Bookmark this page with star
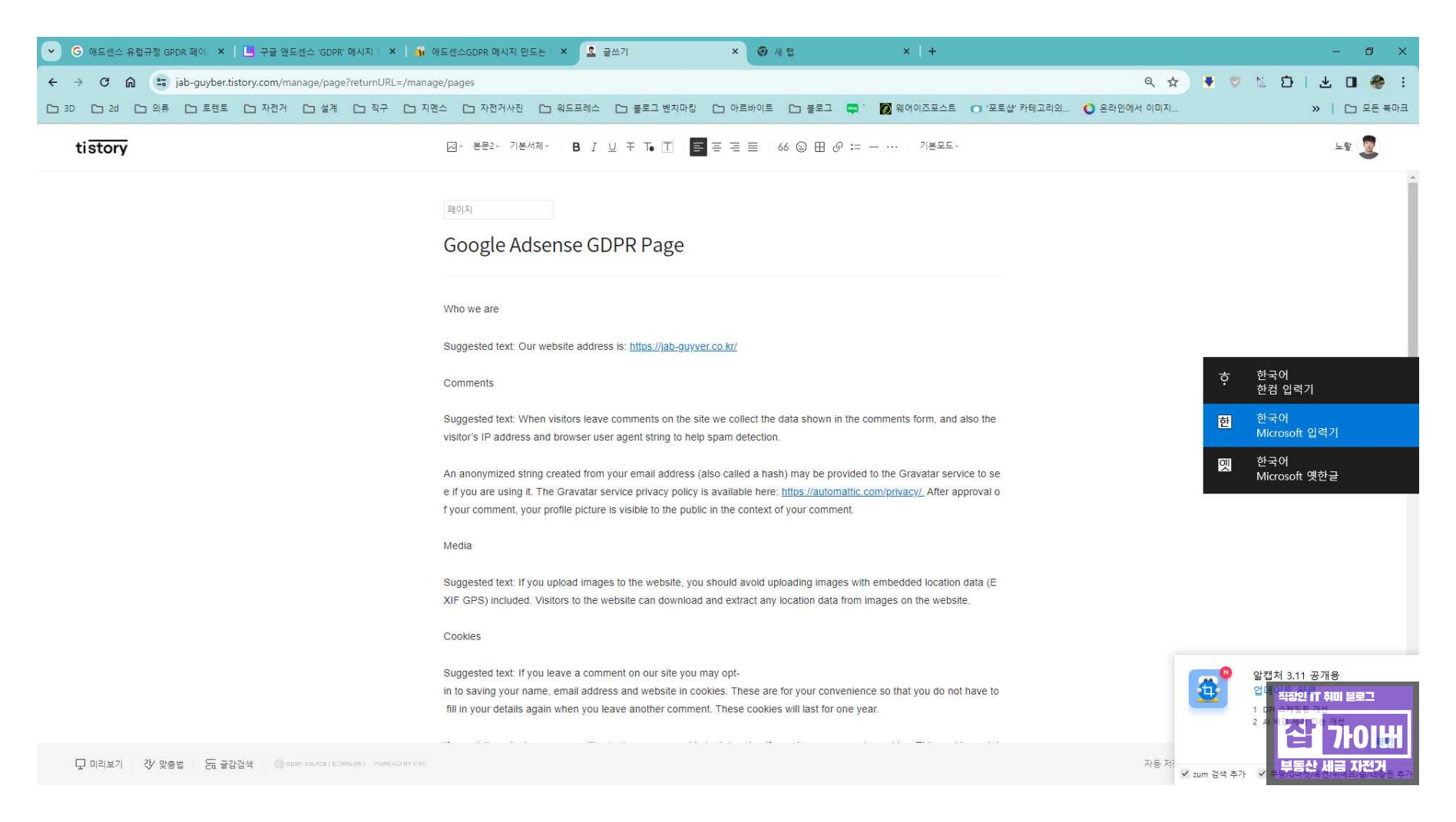This screenshot has height=822, width=1456. (1173, 82)
